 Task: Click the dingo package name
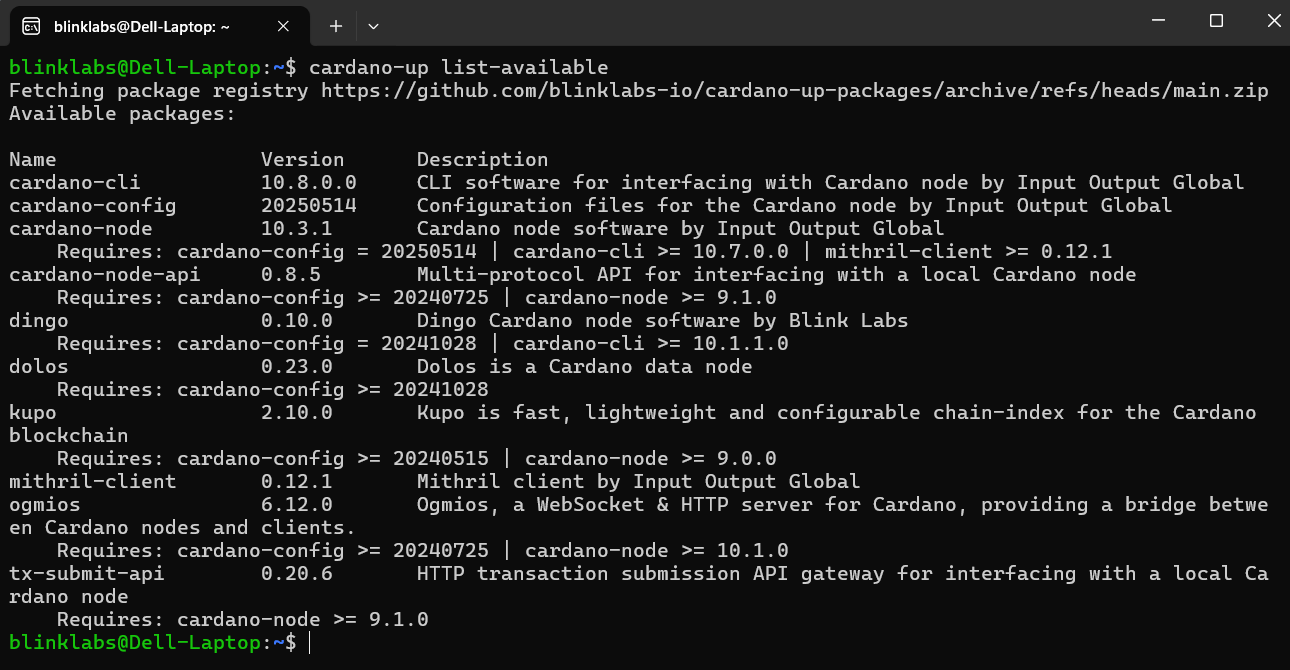pos(39,321)
